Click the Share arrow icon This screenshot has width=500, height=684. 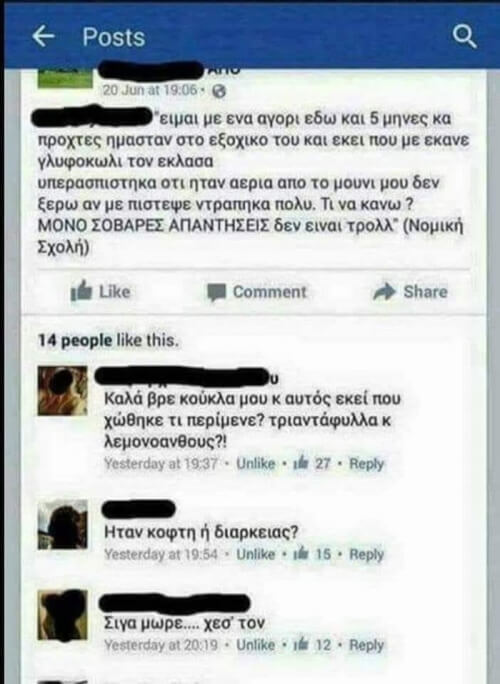(384, 291)
